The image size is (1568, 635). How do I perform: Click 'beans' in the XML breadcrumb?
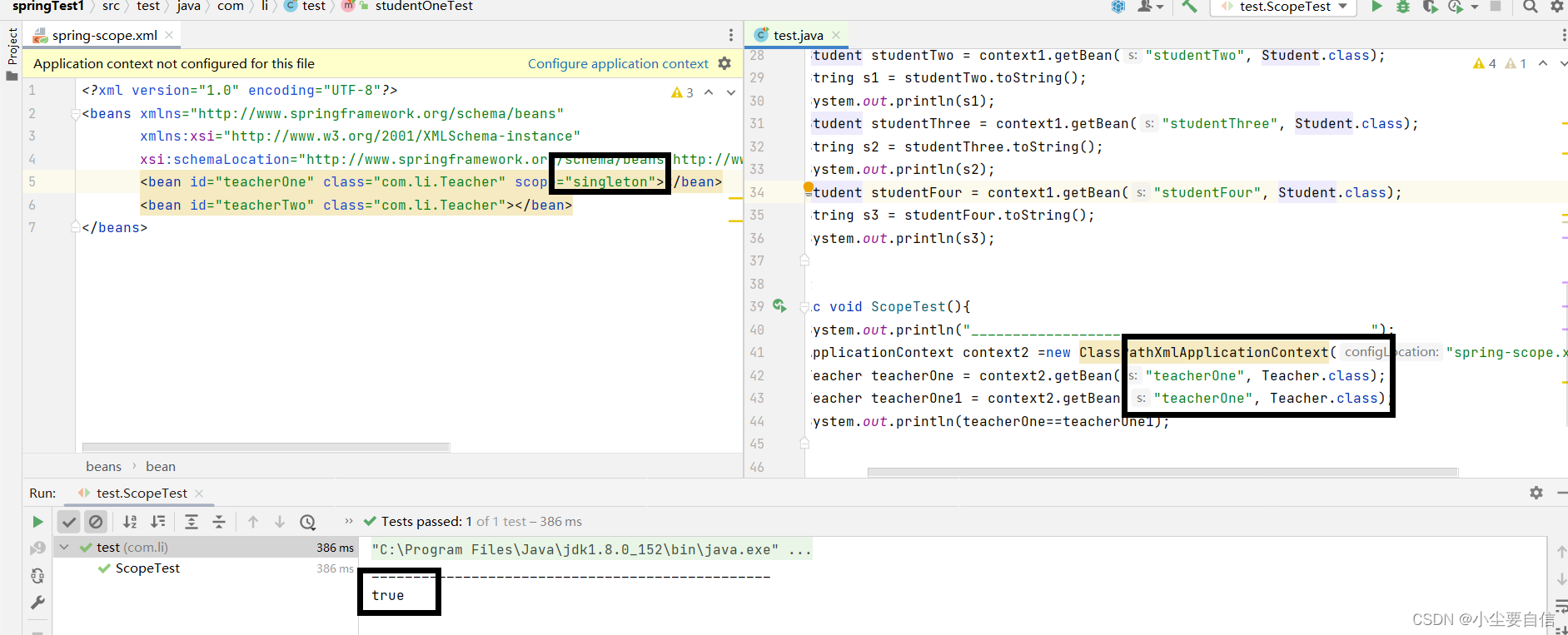[x=103, y=466]
